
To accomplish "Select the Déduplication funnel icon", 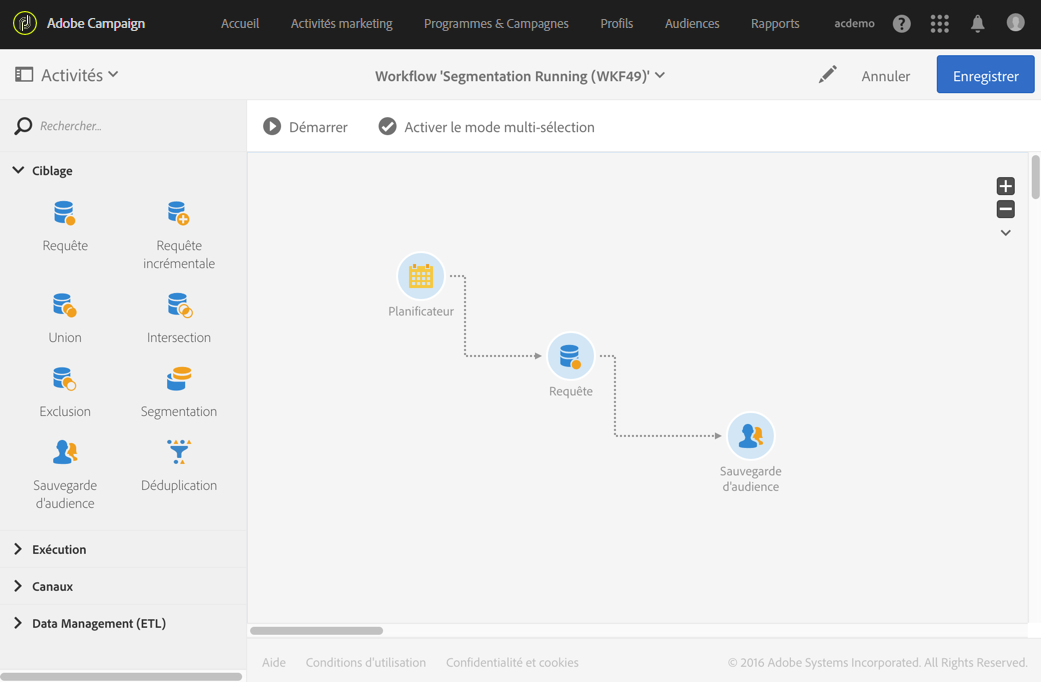I will [x=179, y=453].
